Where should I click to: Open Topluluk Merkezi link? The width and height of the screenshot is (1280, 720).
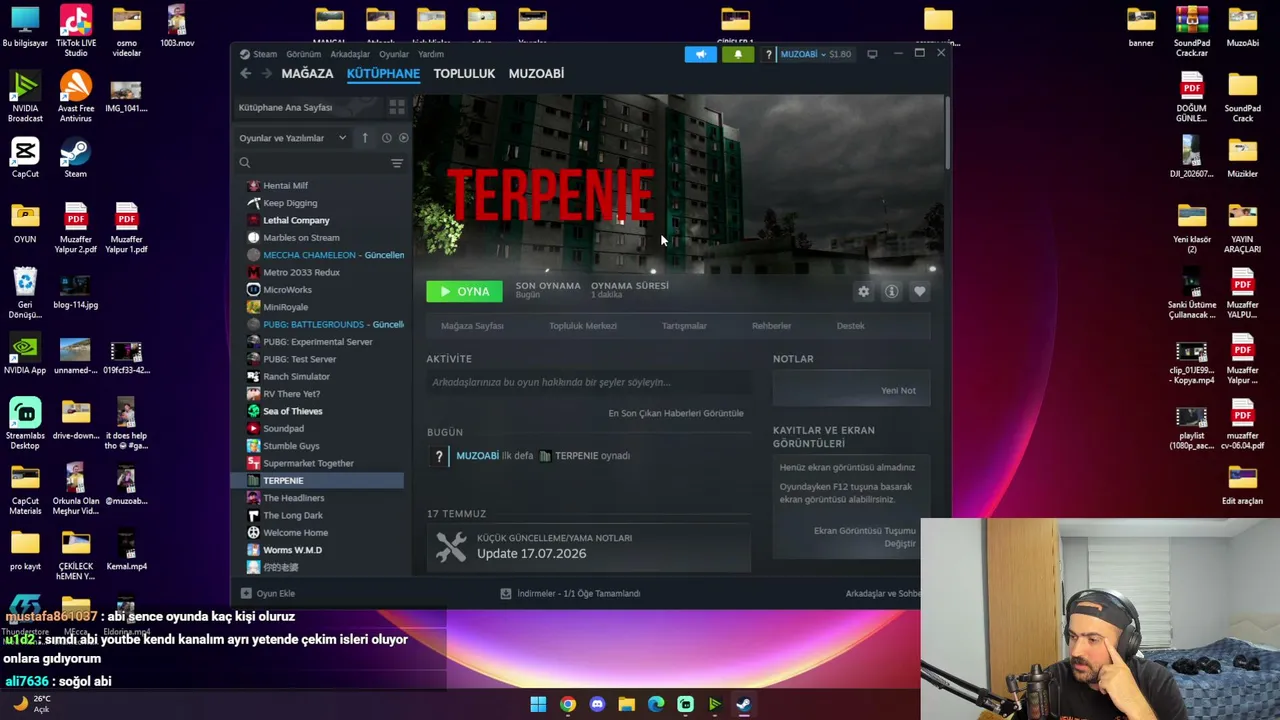[583, 326]
